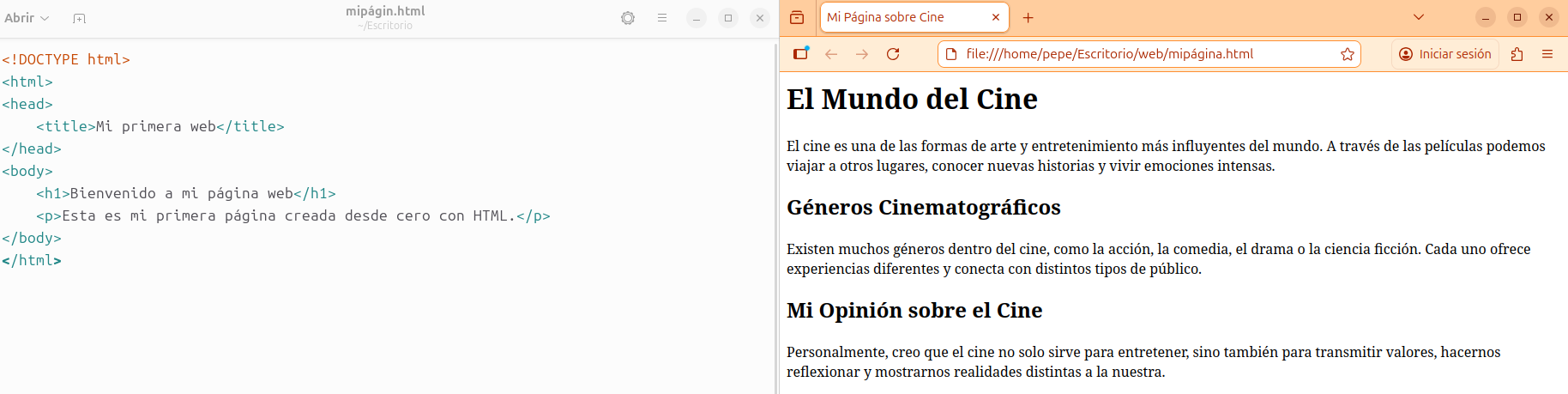Create a new document tab in editor
Screen dimensions: 1568x394
[79, 18]
